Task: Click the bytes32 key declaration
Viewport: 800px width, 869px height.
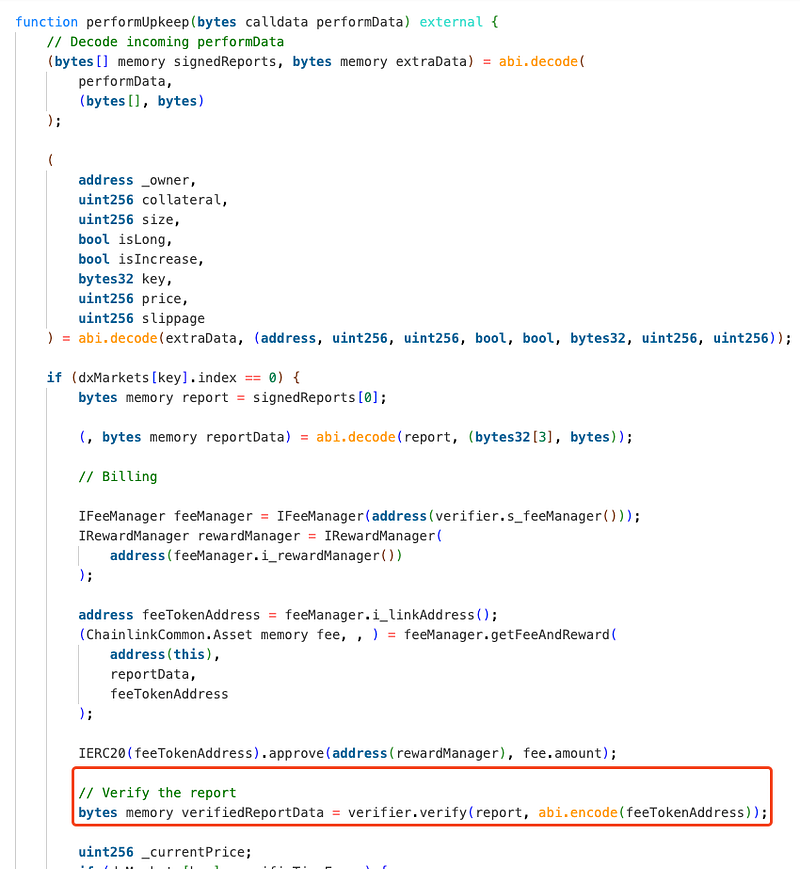Action: point(125,279)
